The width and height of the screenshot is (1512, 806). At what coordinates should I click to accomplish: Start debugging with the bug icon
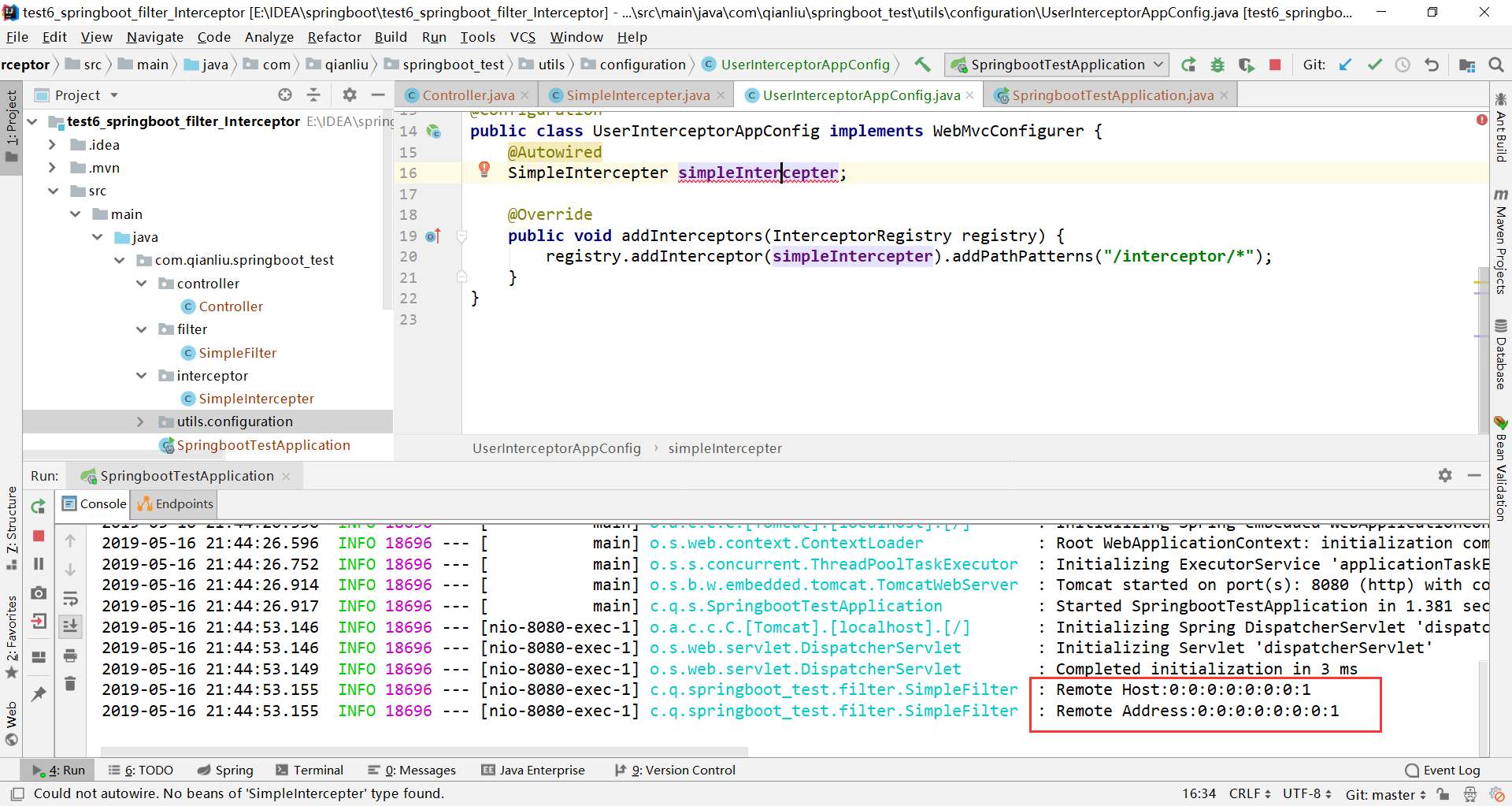1217,65
